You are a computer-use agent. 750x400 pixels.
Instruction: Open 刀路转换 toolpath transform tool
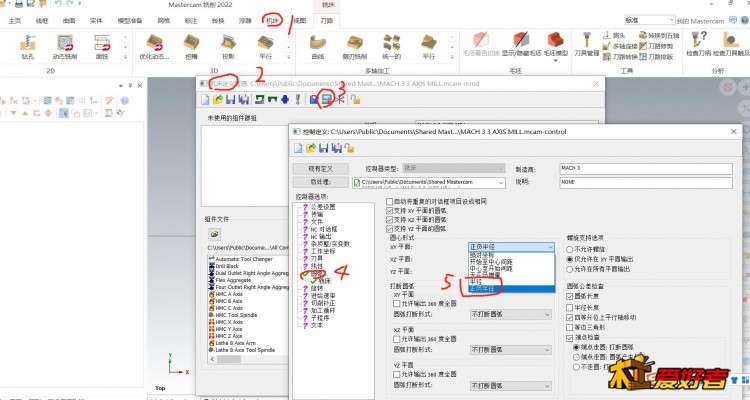click(620, 56)
